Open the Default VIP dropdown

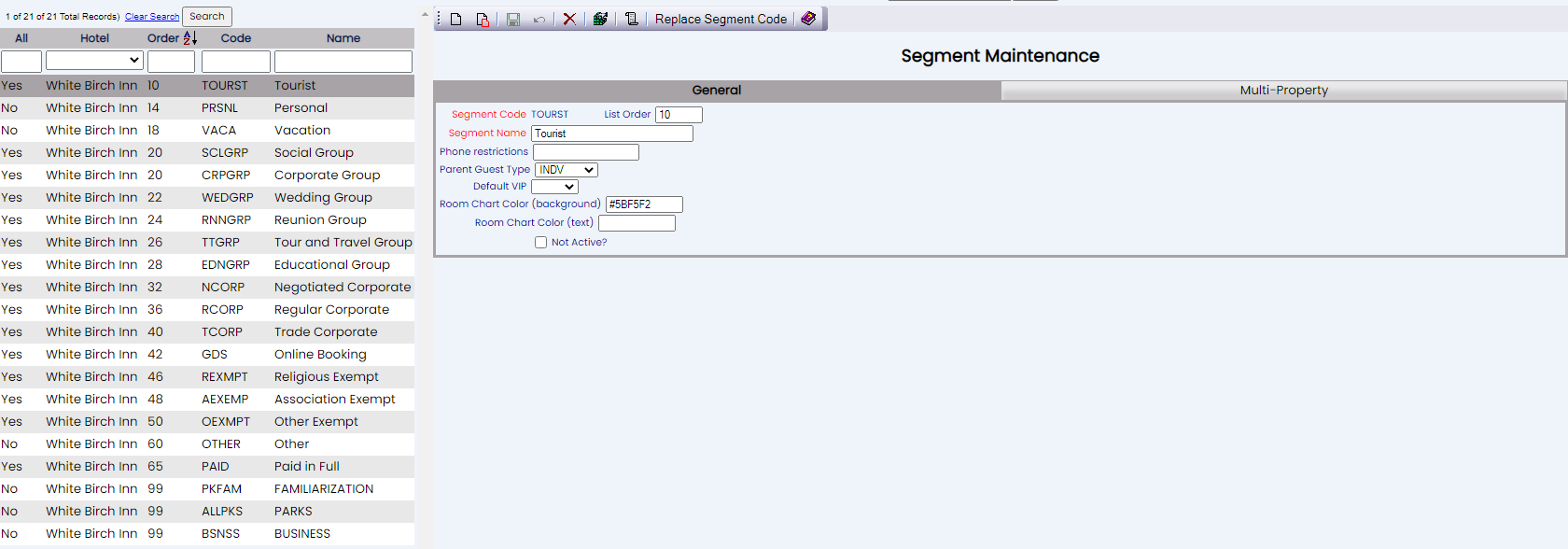[x=554, y=187]
